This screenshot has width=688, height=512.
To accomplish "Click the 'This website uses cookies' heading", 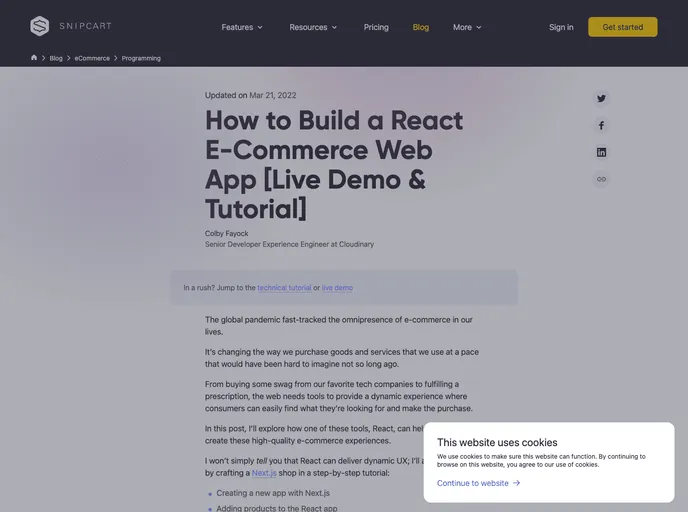I will point(497,442).
